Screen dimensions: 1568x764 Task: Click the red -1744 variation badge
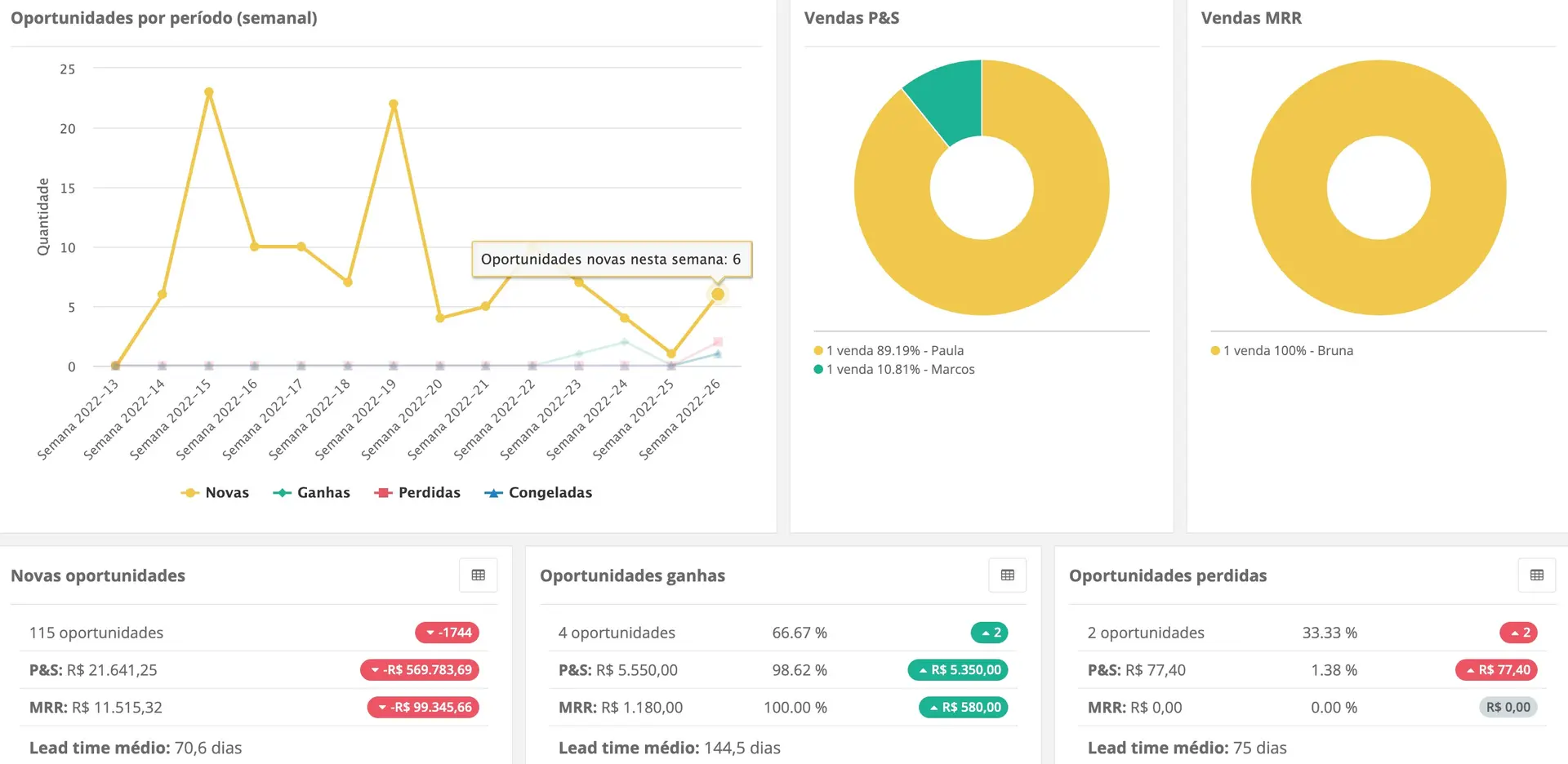click(x=448, y=633)
